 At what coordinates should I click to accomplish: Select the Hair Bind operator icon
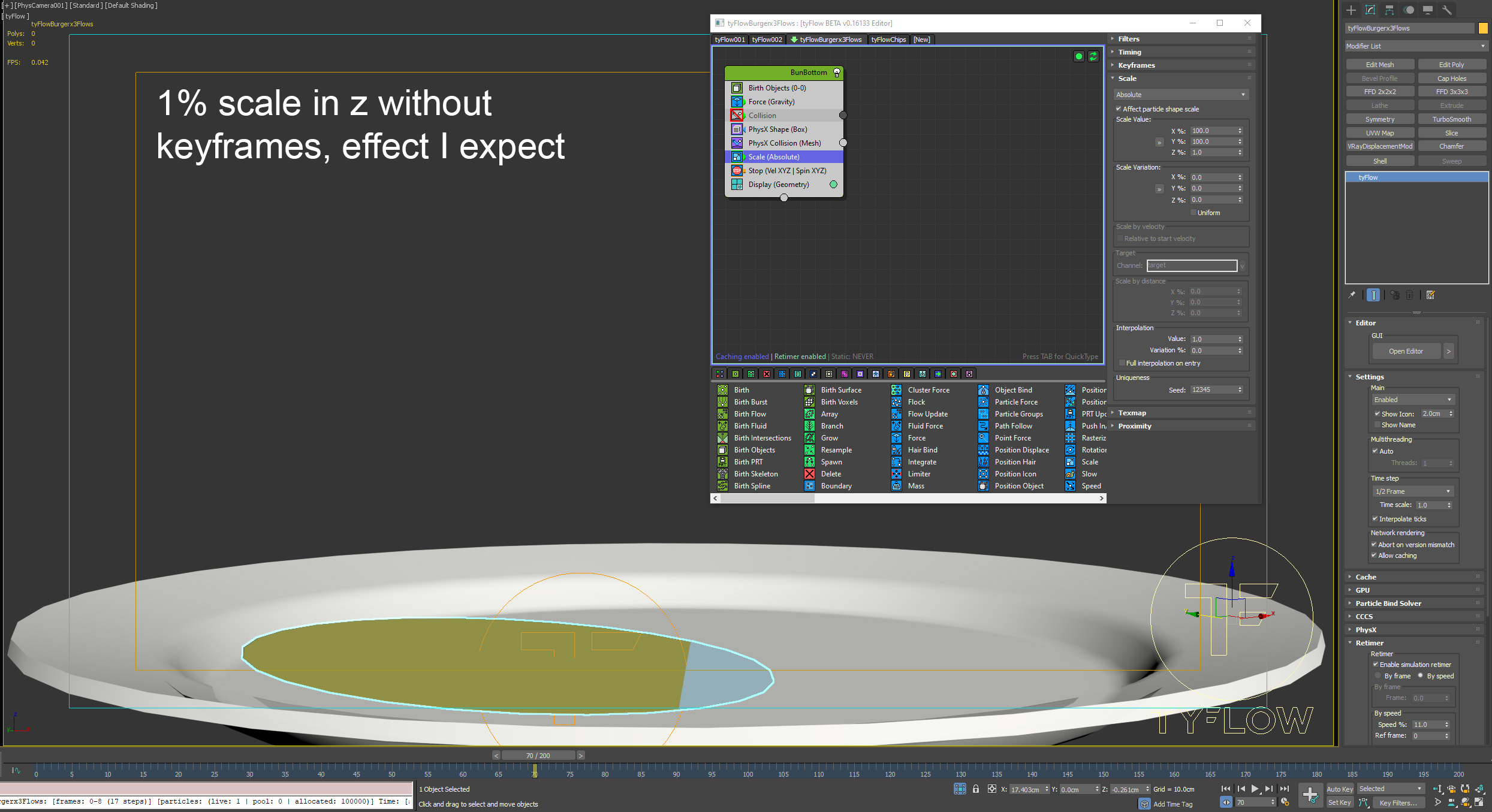point(896,450)
